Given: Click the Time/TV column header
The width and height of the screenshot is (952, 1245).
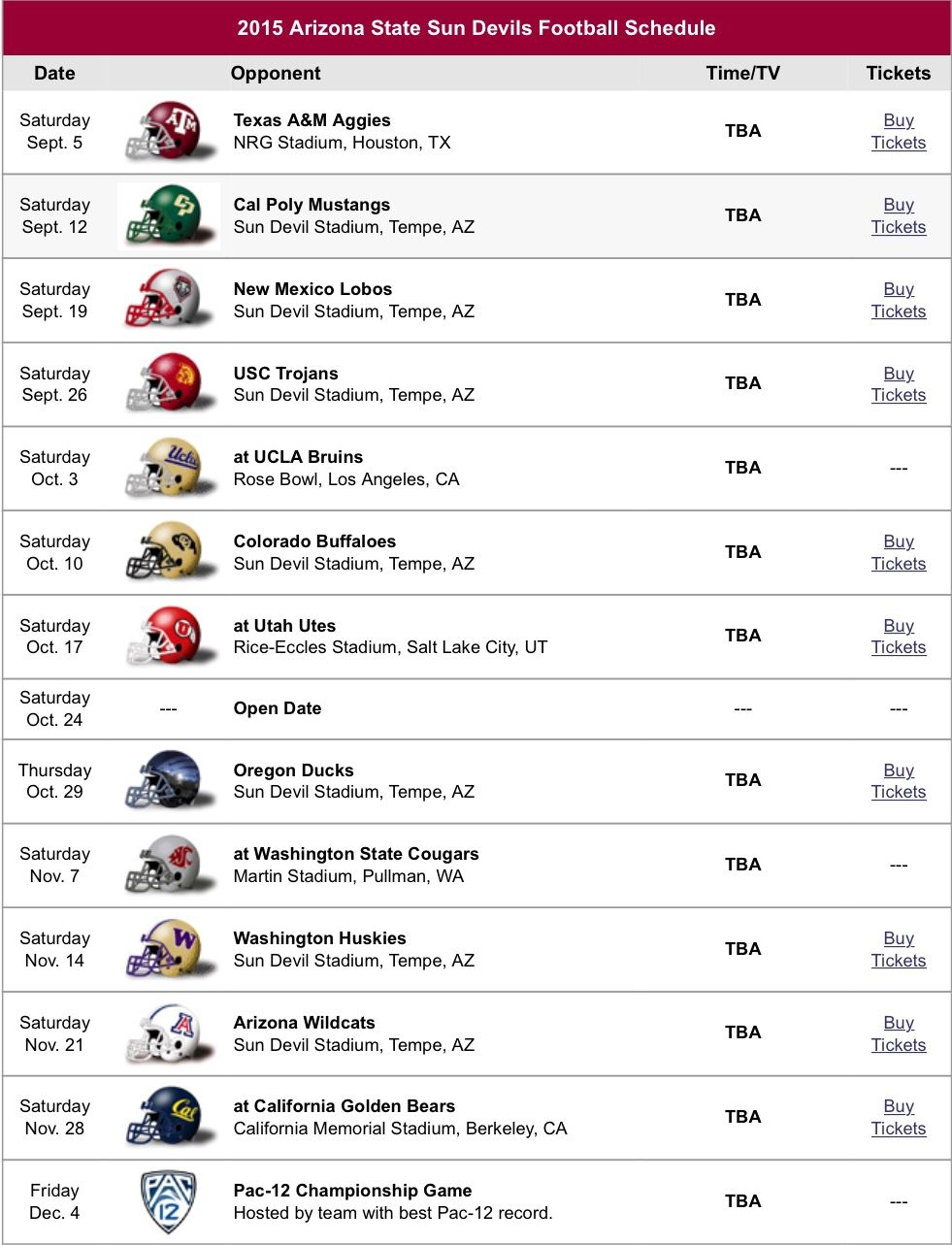Looking at the screenshot, I should tap(742, 73).
